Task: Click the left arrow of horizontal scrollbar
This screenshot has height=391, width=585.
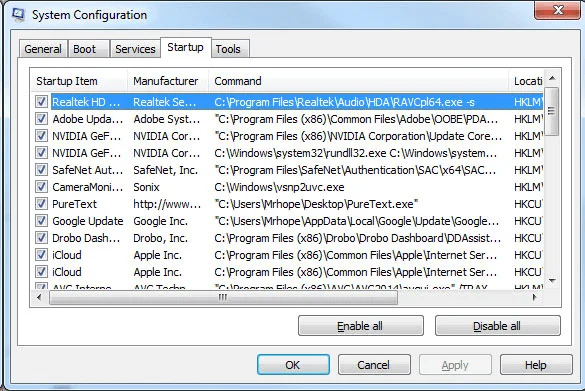Action: [40, 297]
